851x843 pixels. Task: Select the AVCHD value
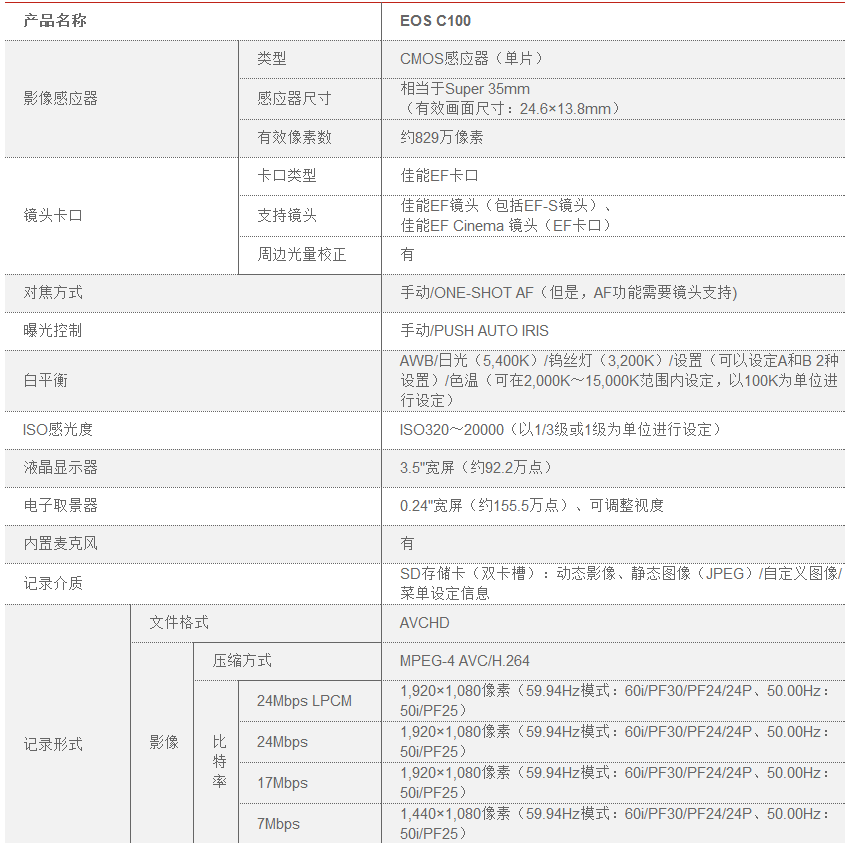(x=424, y=623)
